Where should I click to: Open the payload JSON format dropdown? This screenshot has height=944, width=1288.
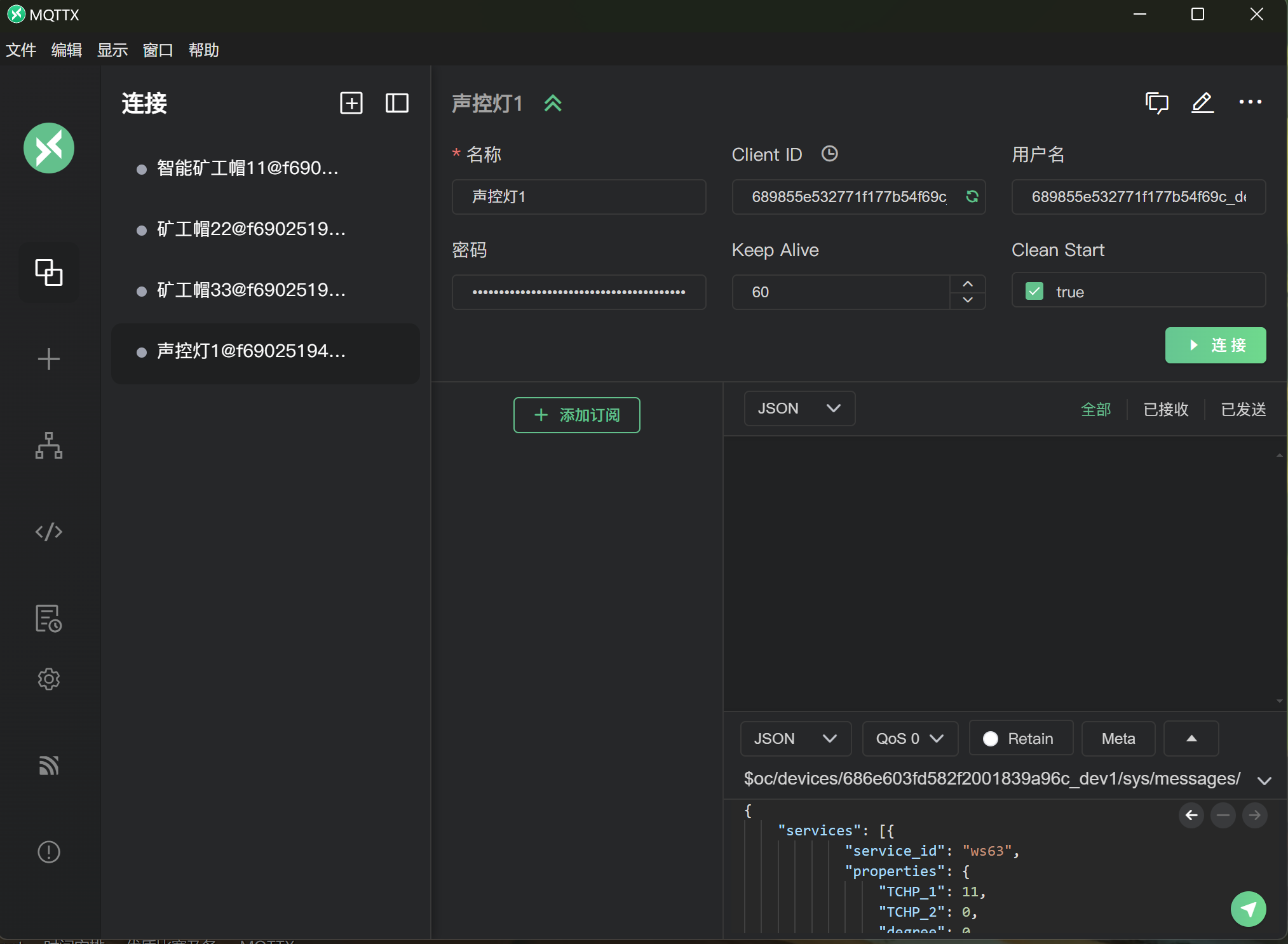796,738
